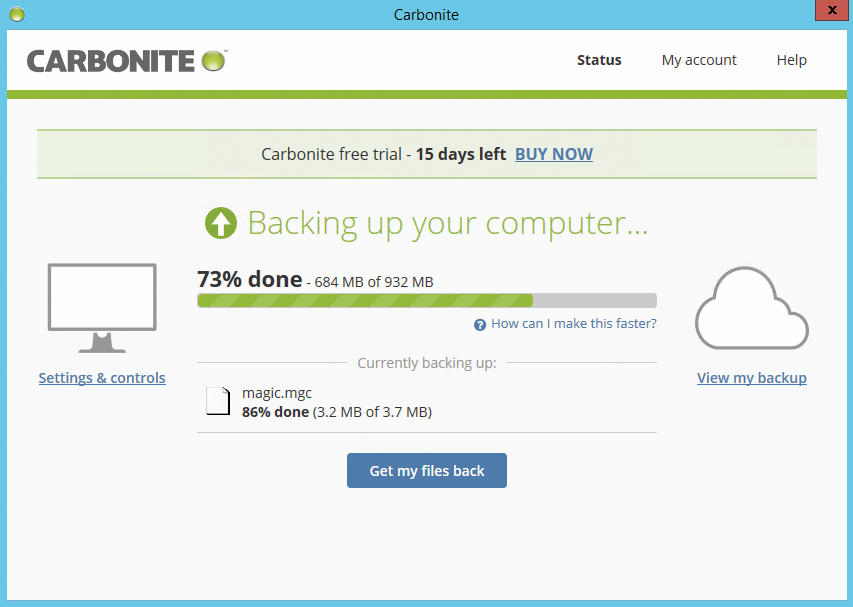Click the 15 days left trial text
Screen dimensions: 853x607
[x=461, y=154]
